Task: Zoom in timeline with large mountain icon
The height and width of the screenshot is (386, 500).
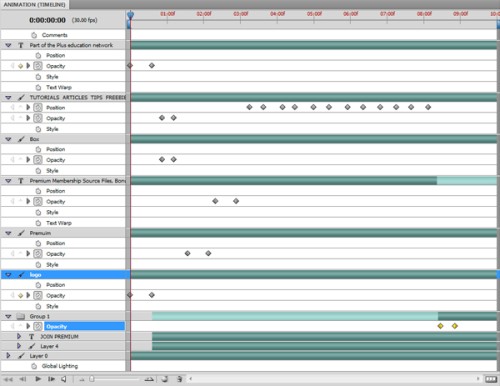Action: (149, 379)
